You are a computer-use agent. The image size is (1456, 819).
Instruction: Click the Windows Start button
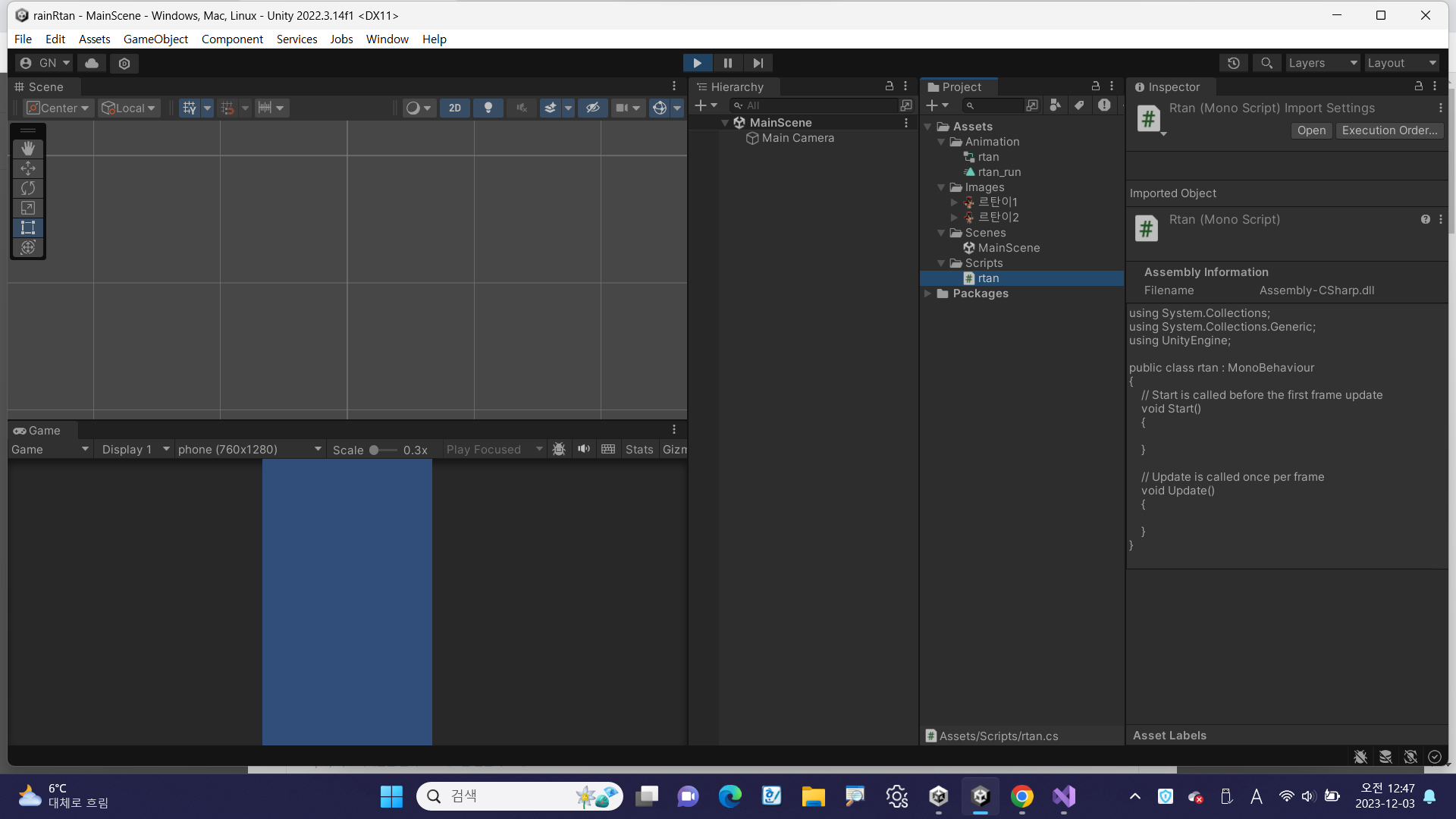click(391, 796)
